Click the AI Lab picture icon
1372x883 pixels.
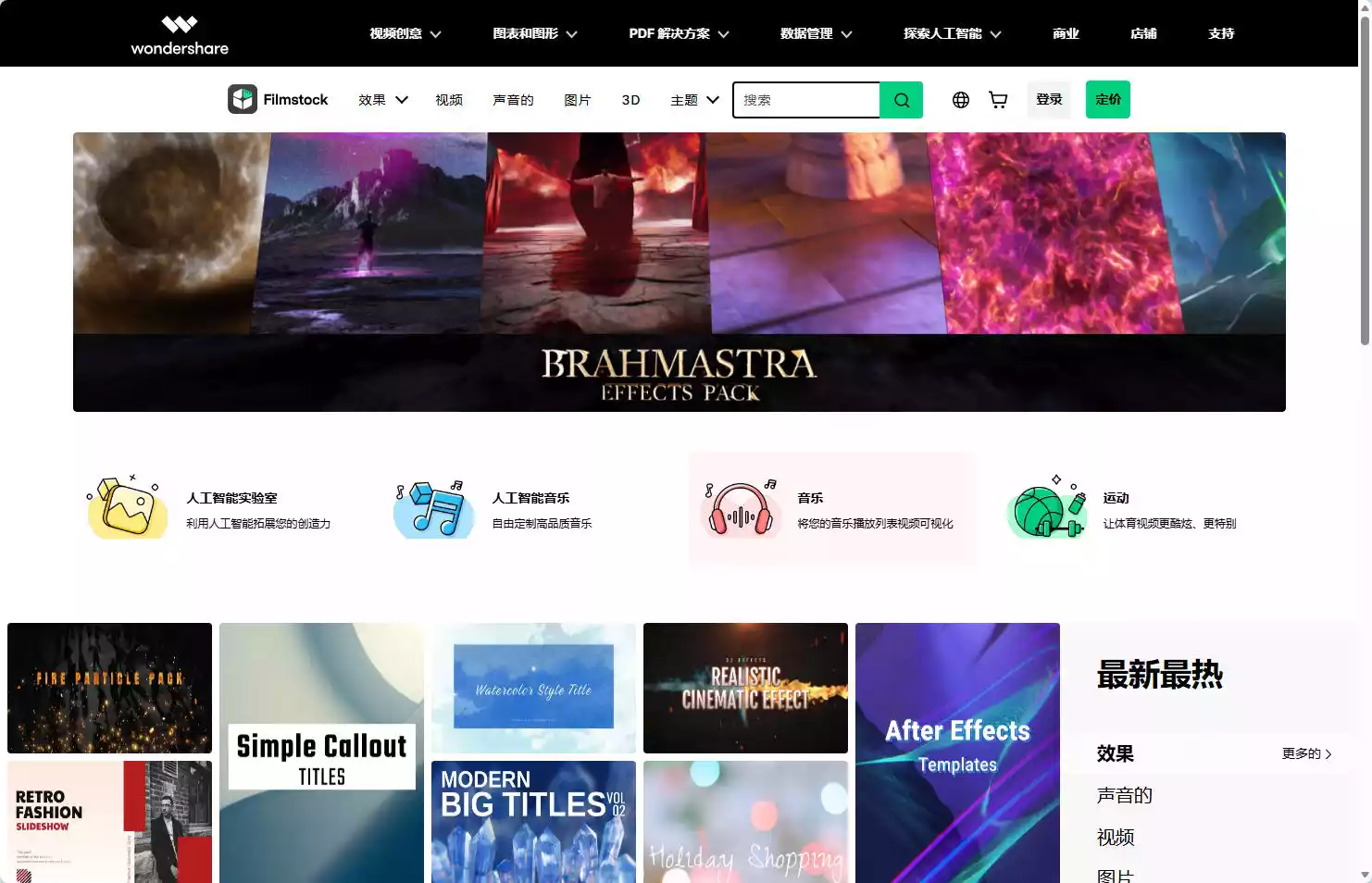point(126,507)
